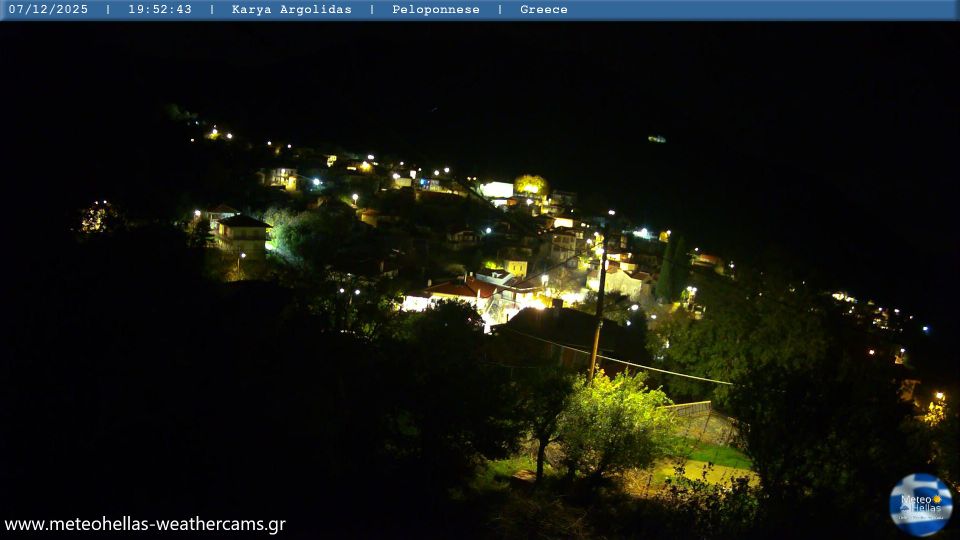Open the www.meteohellas-weathercams.gr watermark link

click(x=145, y=524)
